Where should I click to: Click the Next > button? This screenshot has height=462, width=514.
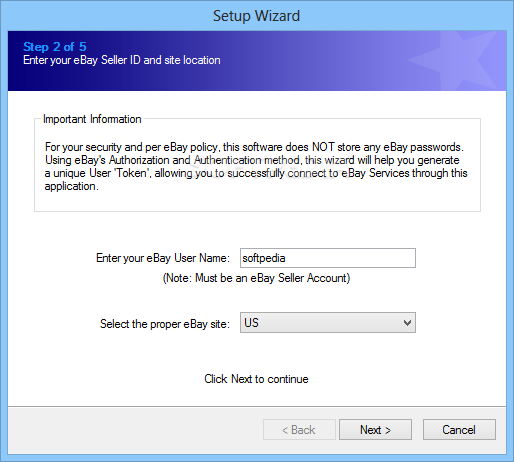click(x=375, y=430)
